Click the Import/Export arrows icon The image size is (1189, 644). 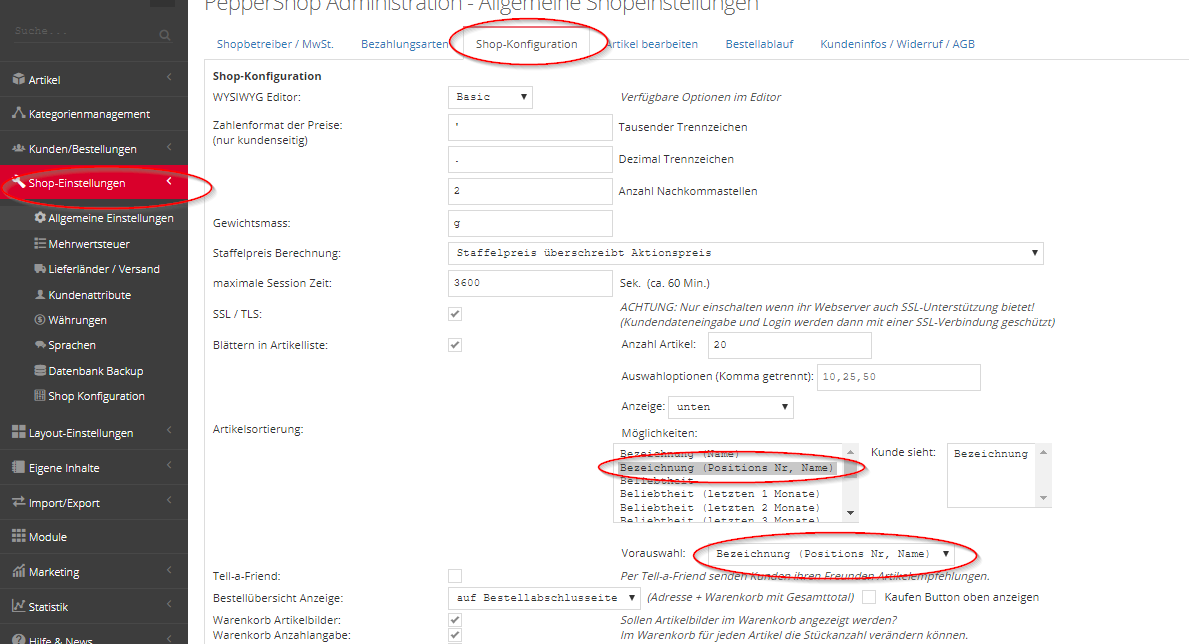(x=19, y=502)
